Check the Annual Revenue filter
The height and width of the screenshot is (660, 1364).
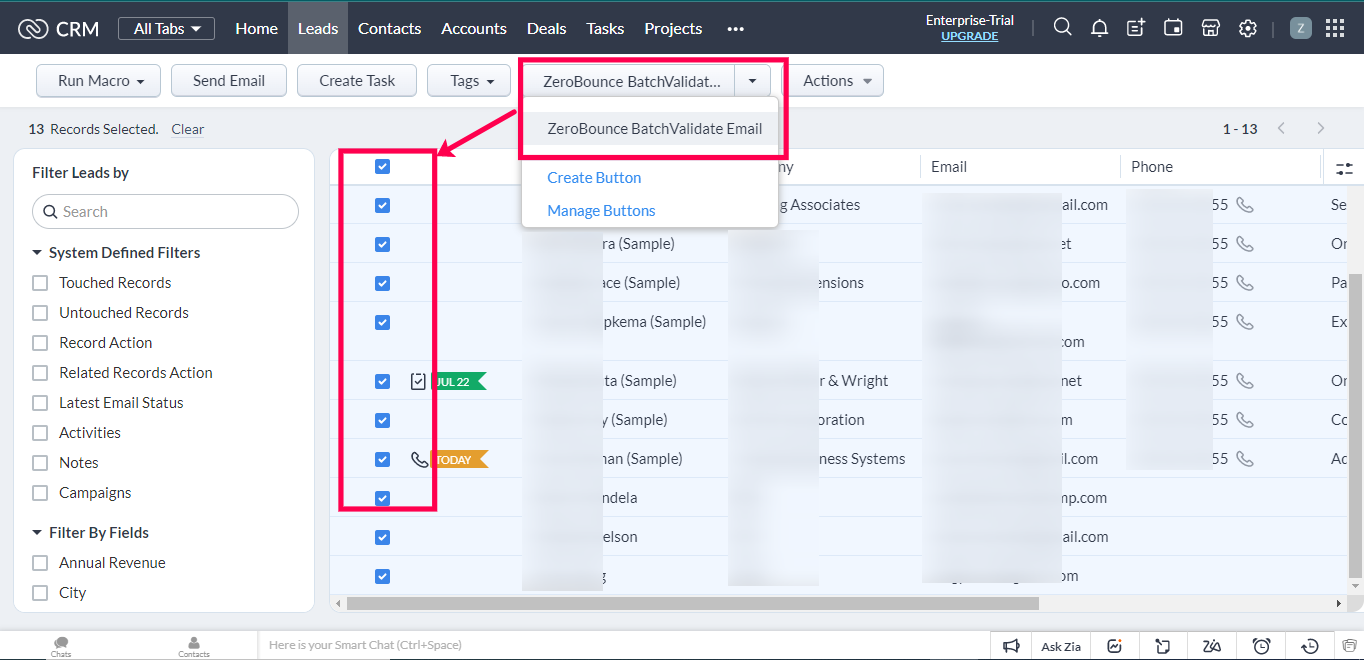(40, 563)
